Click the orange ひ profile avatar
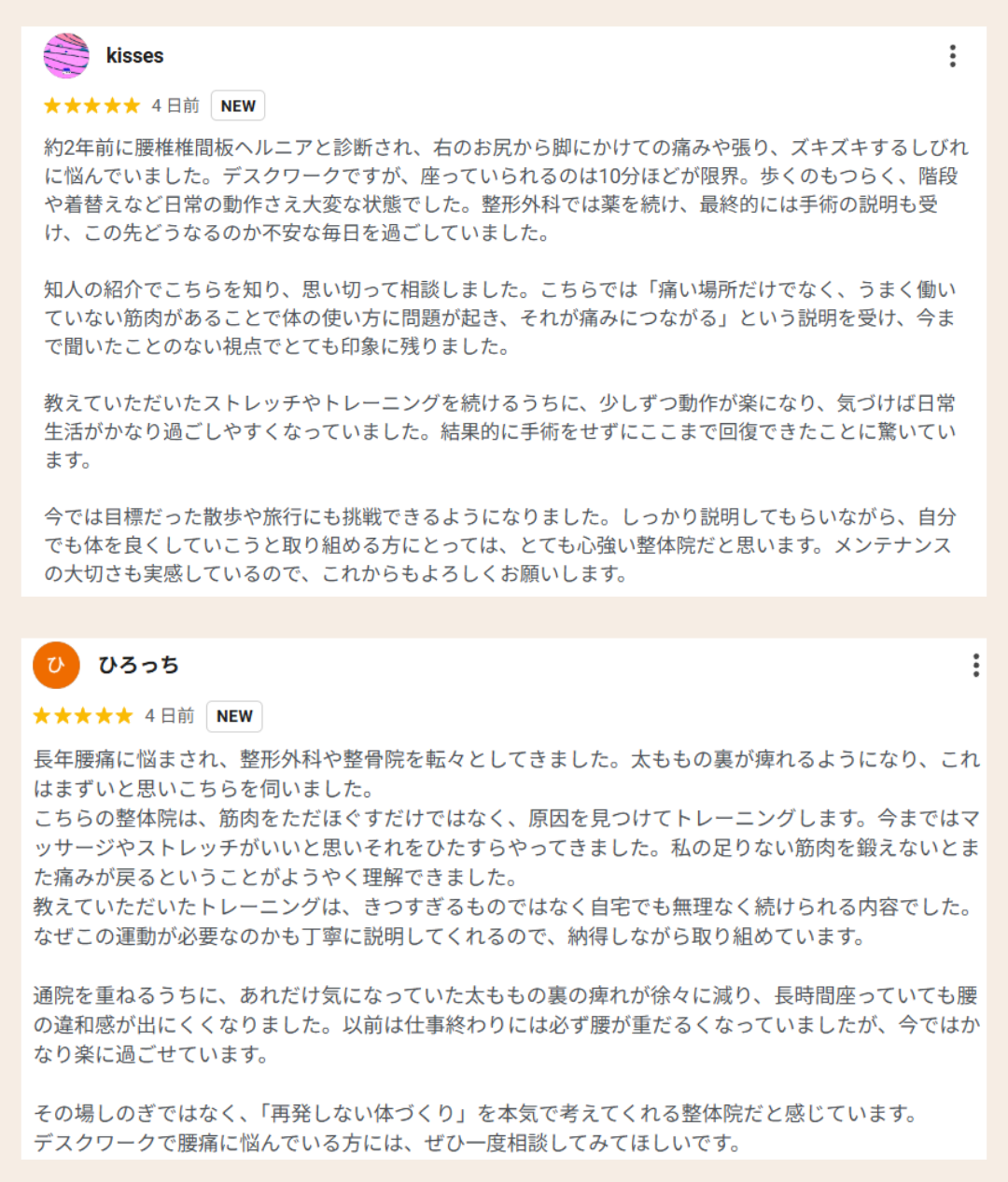This screenshot has width=1008, height=1182. click(56, 665)
